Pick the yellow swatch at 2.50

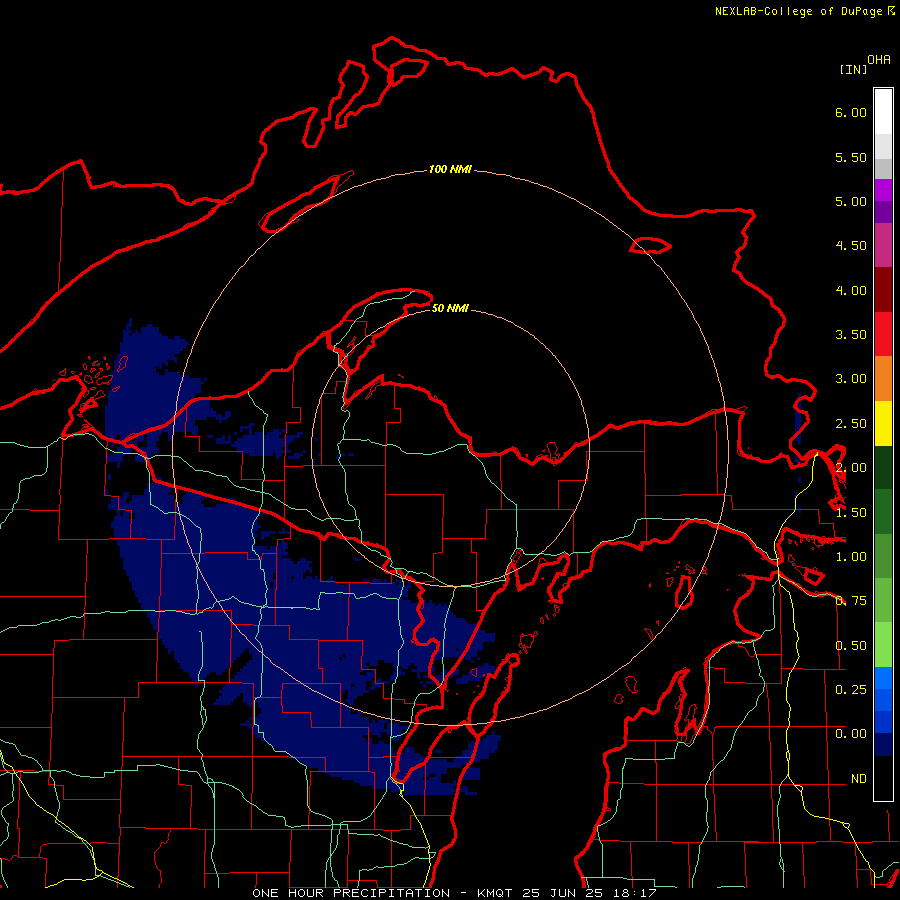click(883, 423)
